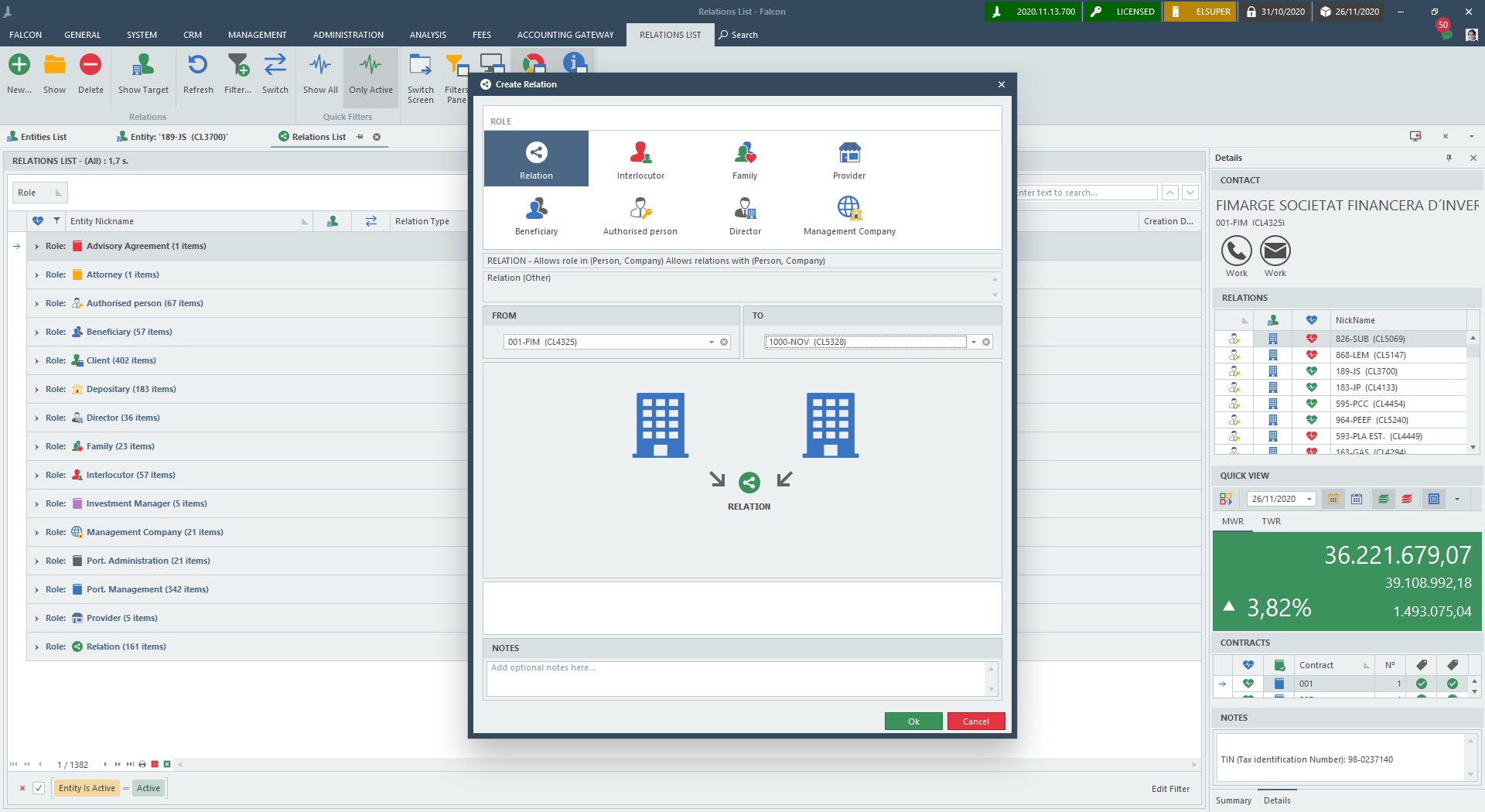Toggle the Show All quick filter
The width and height of the screenshot is (1485, 812).
pyautogui.click(x=320, y=73)
